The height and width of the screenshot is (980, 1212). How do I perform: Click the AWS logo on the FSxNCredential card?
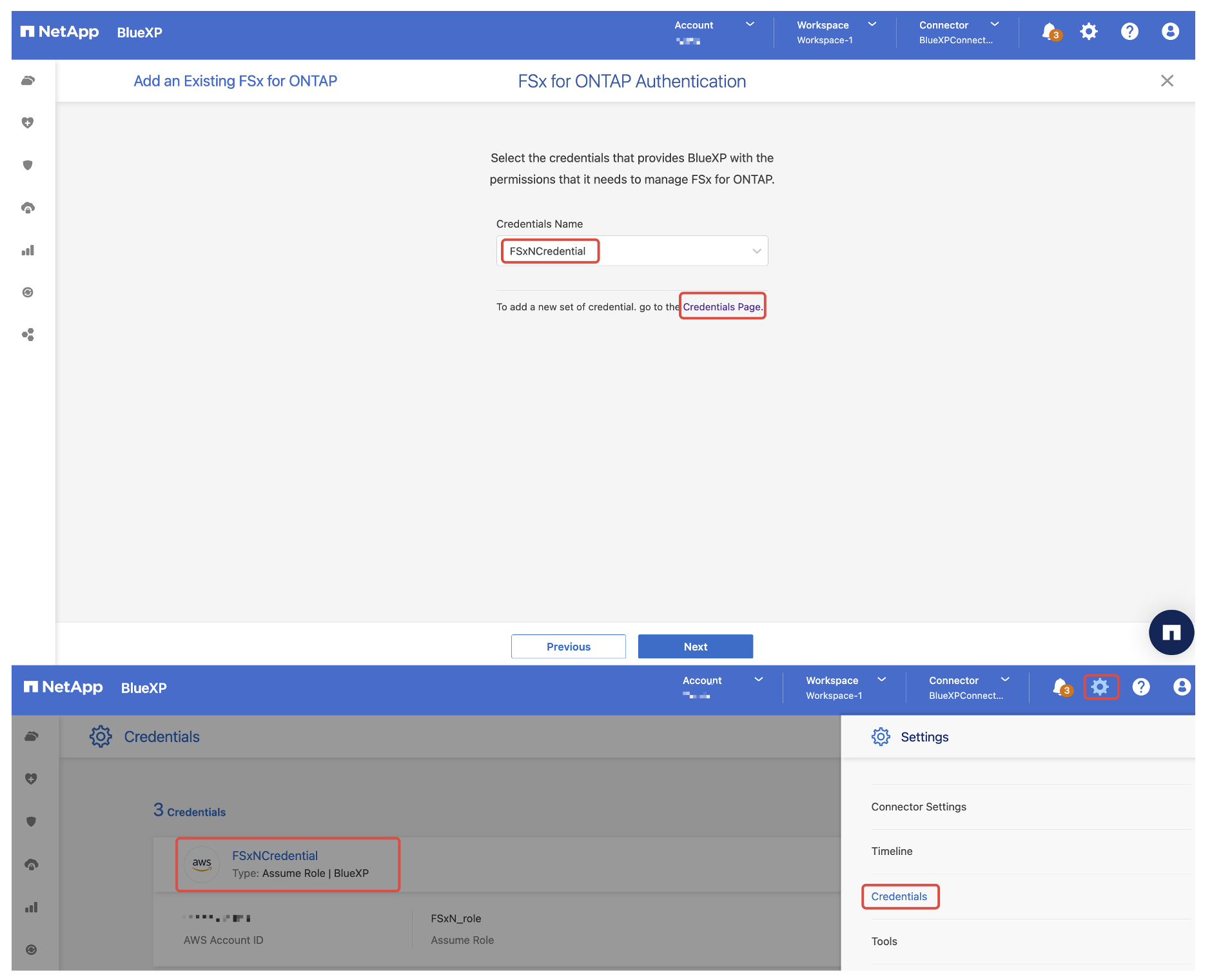[x=202, y=864]
